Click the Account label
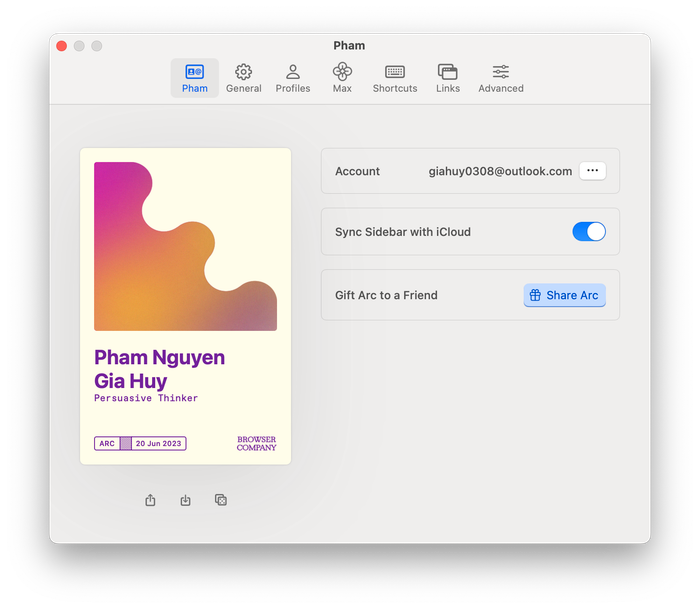The image size is (700, 609). coord(357,171)
